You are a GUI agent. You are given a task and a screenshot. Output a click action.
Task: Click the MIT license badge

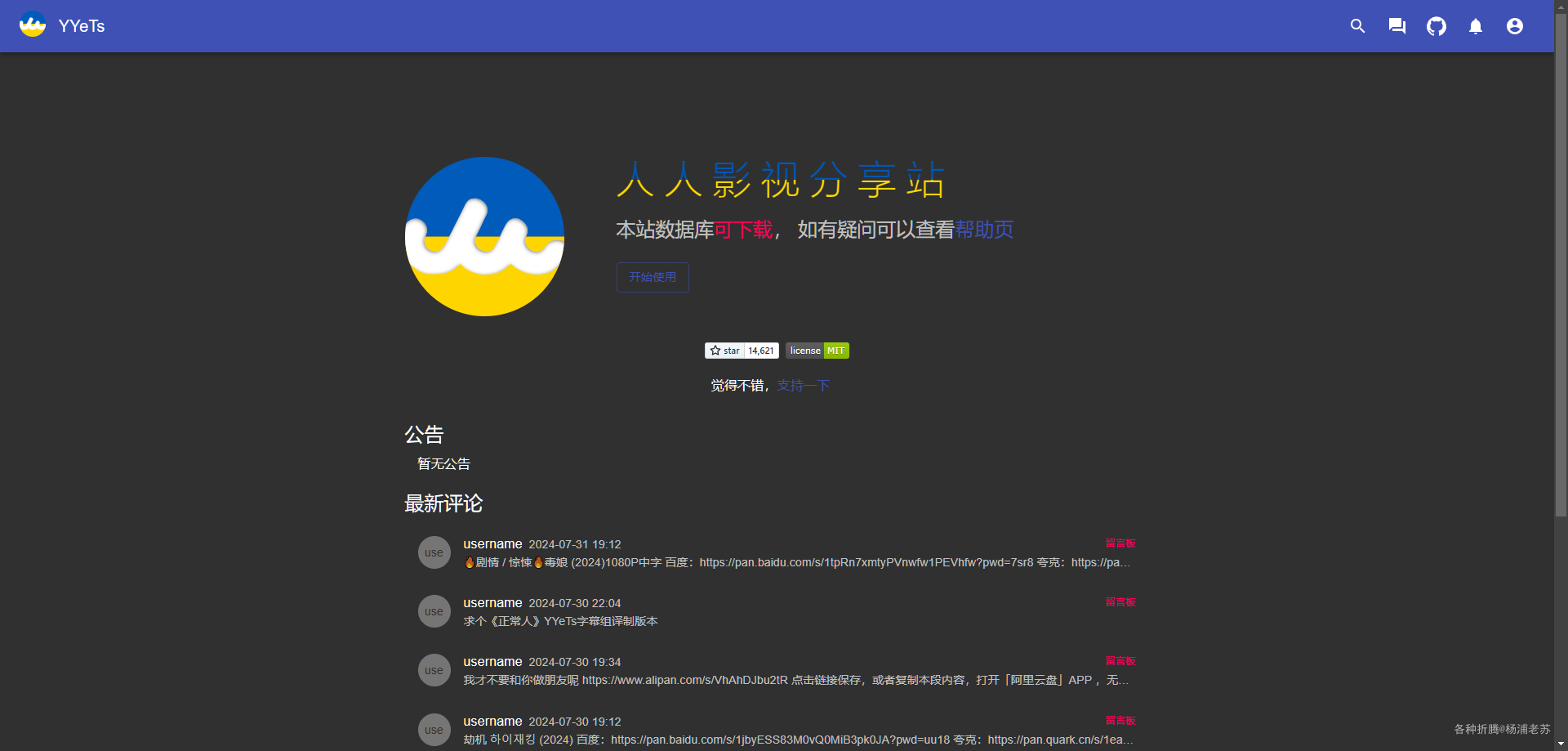(x=817, y=351)
